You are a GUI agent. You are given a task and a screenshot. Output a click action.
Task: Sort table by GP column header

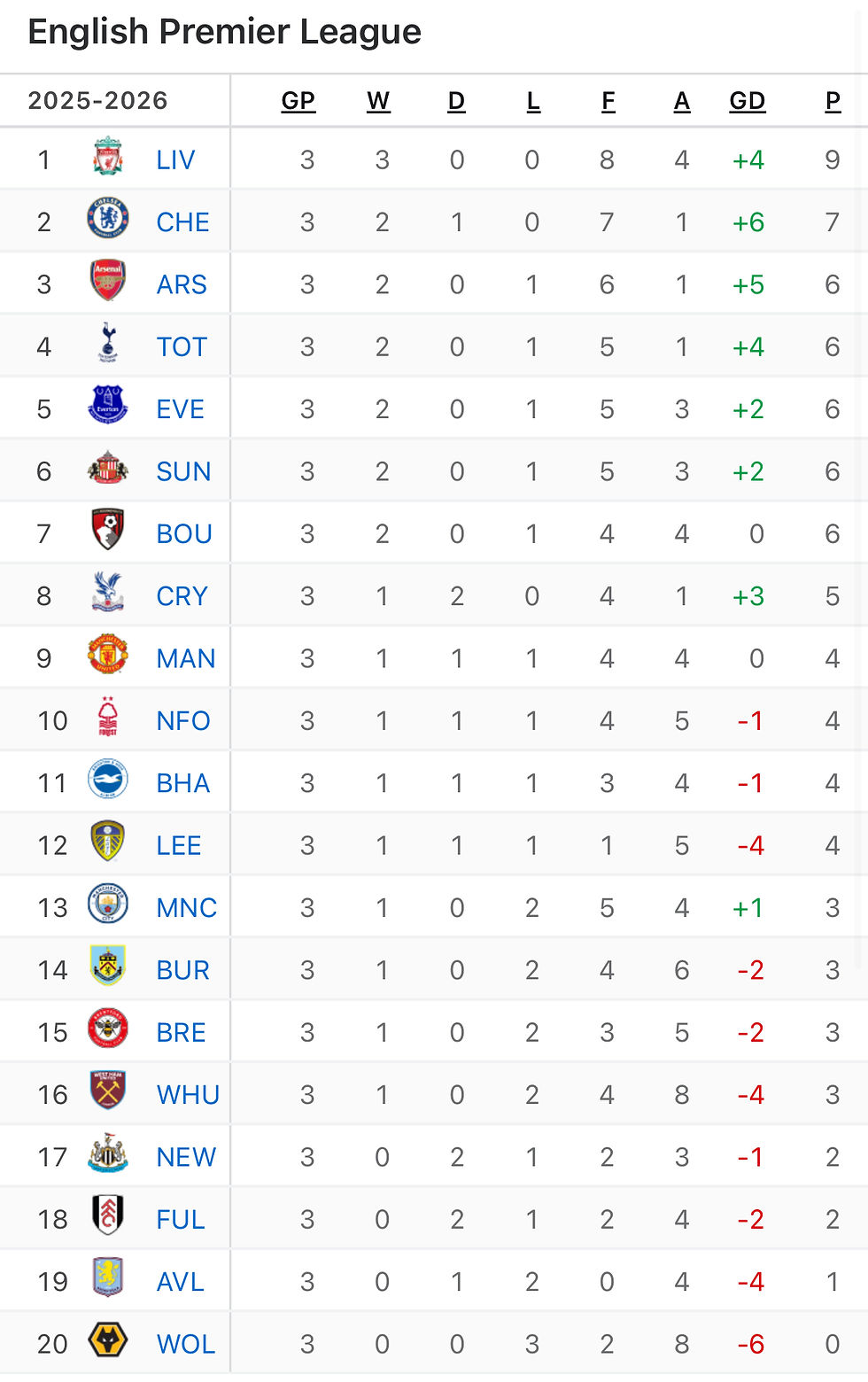click(298, 101)
